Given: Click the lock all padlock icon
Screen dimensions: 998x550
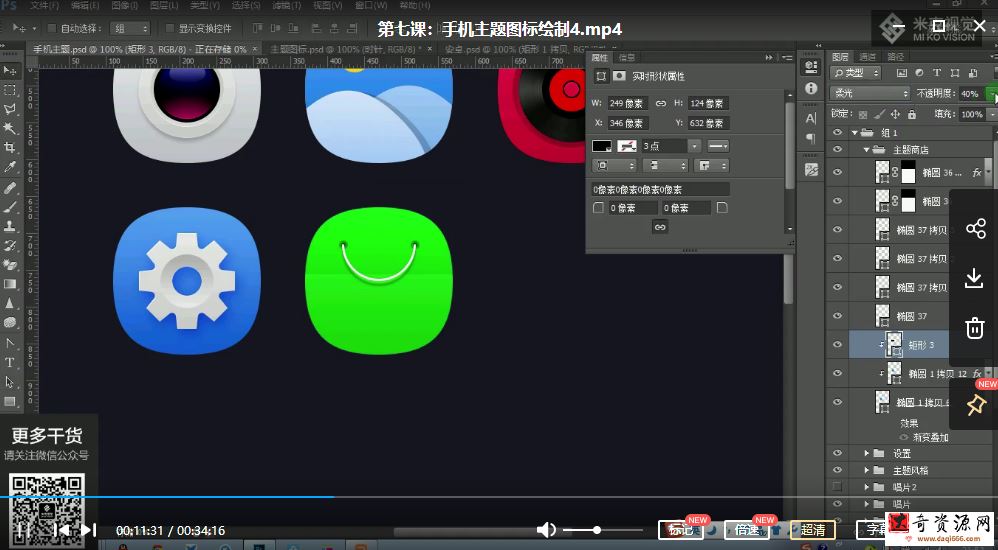Looking at the screenshot, I should 911,115.
